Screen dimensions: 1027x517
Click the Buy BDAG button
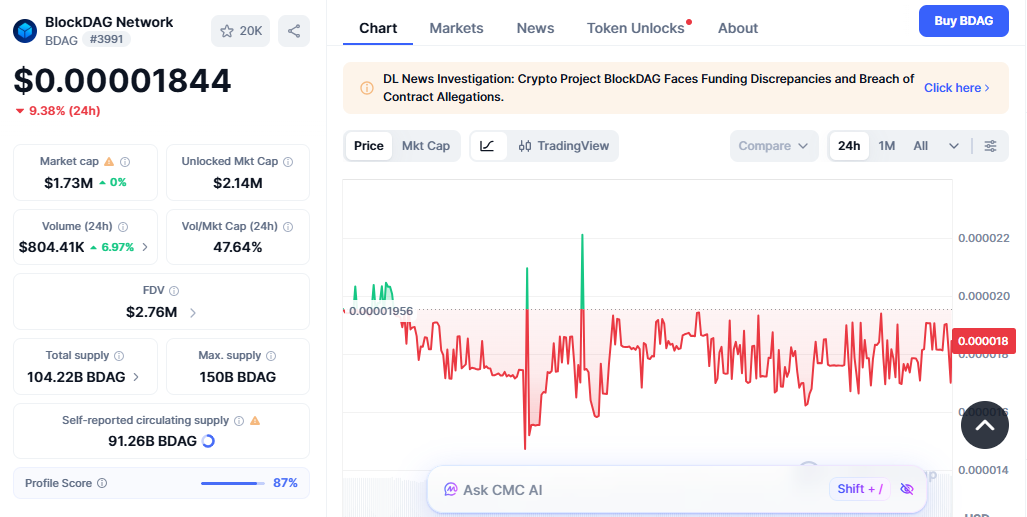click(x=963, y=20)
